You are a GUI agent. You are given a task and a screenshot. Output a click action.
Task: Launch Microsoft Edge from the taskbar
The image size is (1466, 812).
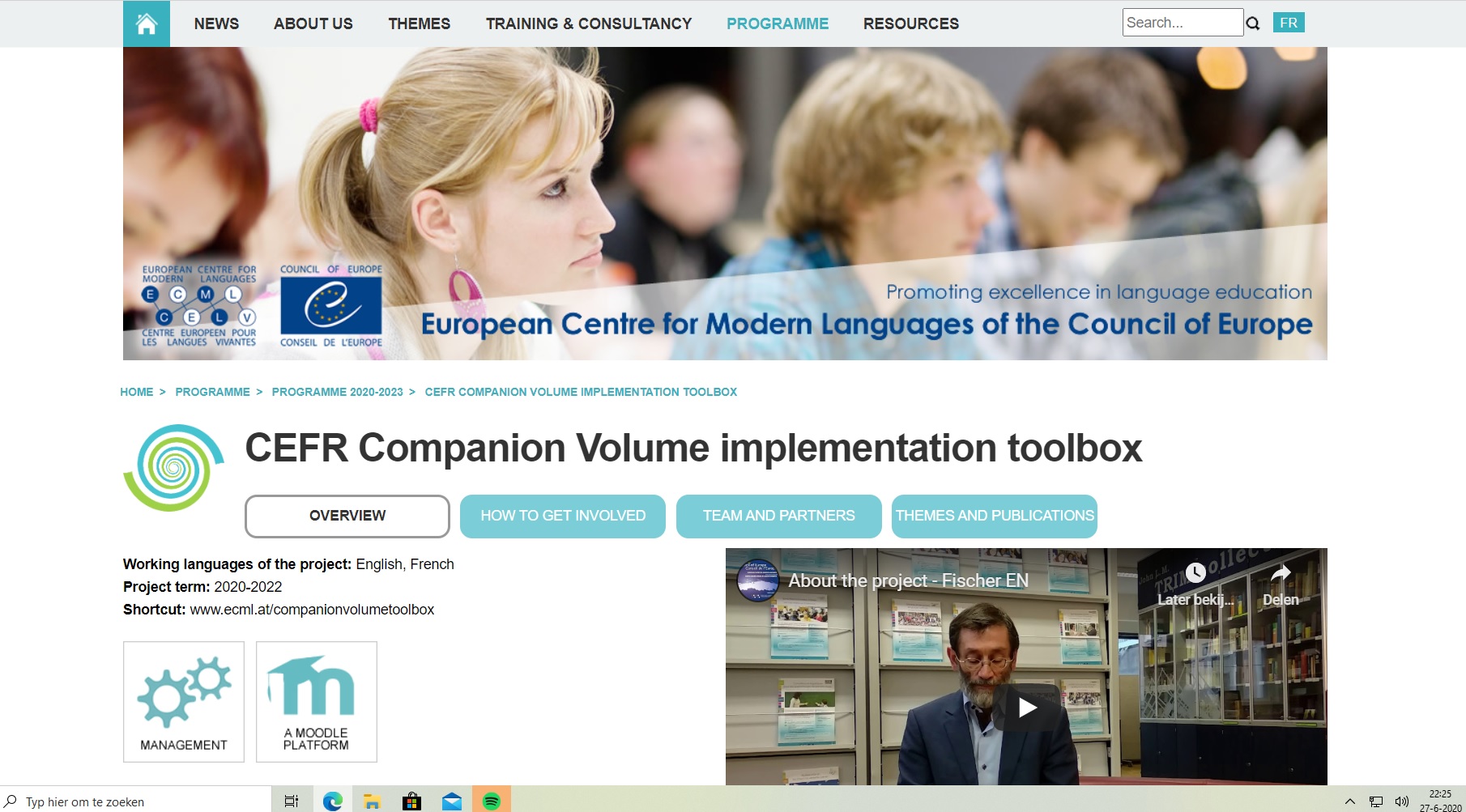(x=332, y=801)
